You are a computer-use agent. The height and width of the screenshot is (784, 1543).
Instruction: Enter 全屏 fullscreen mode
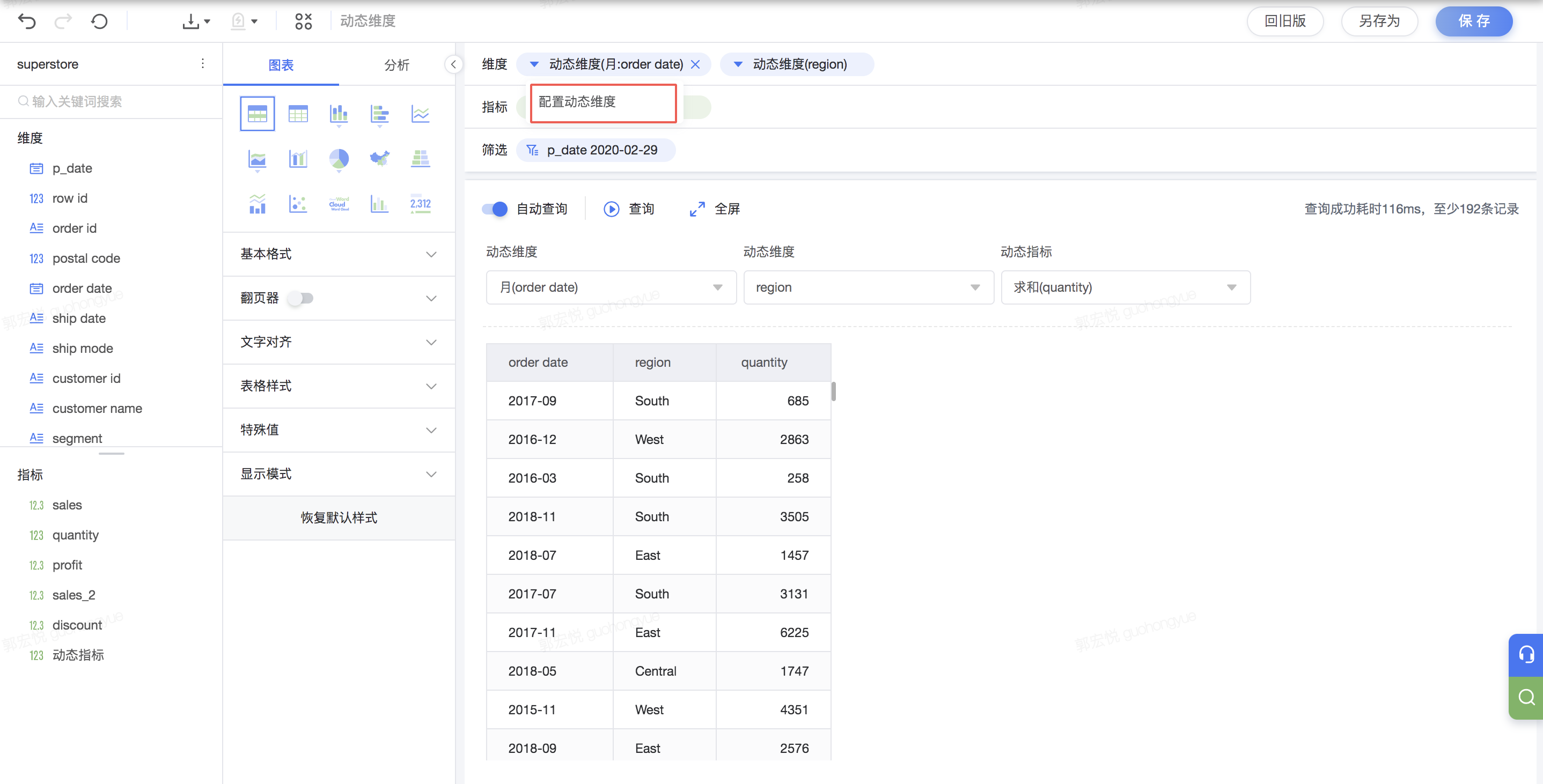[x=715, y=209]
